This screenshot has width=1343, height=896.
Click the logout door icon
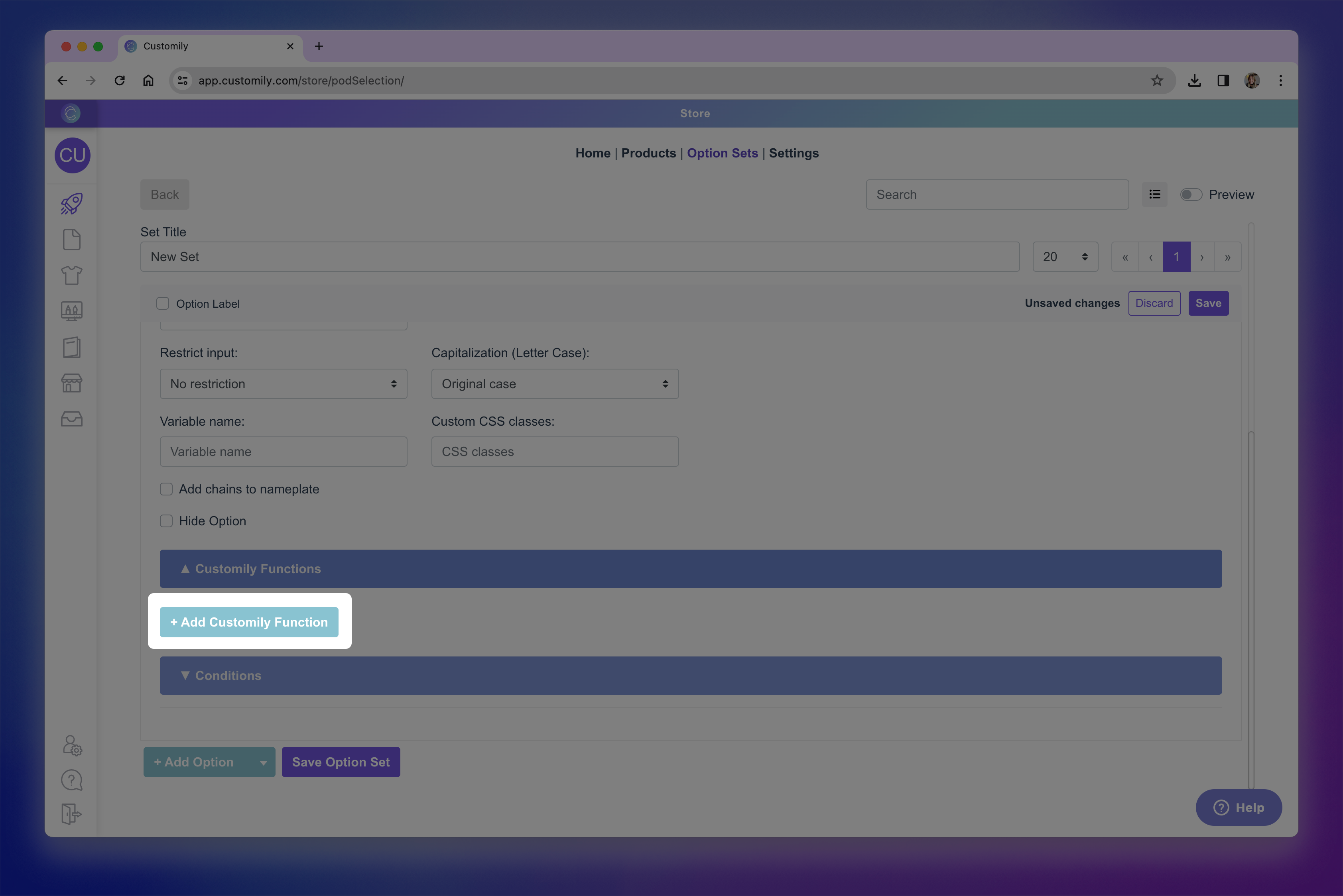71,814
